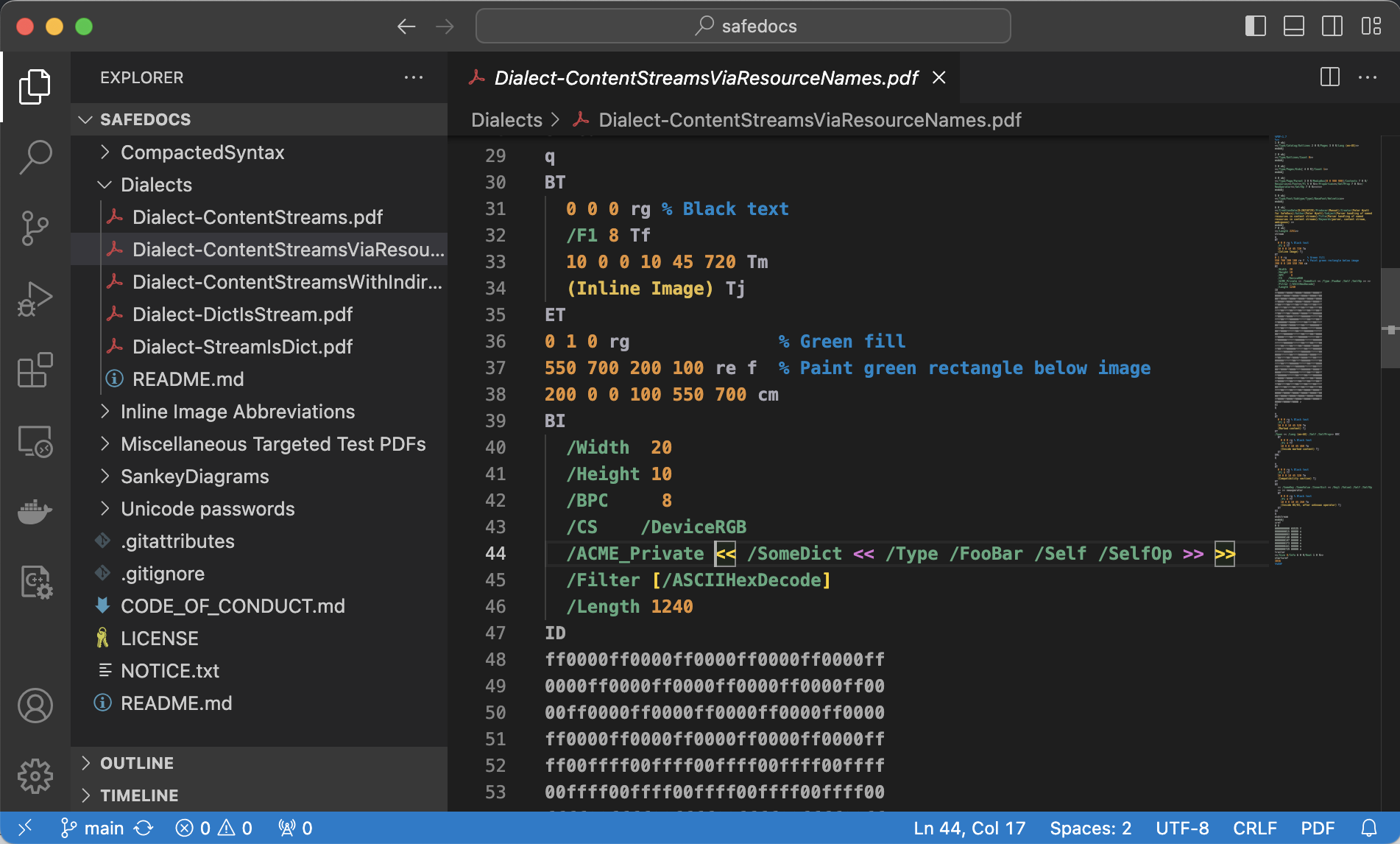Expand the Unicode passwords folder

coord(259,509)
